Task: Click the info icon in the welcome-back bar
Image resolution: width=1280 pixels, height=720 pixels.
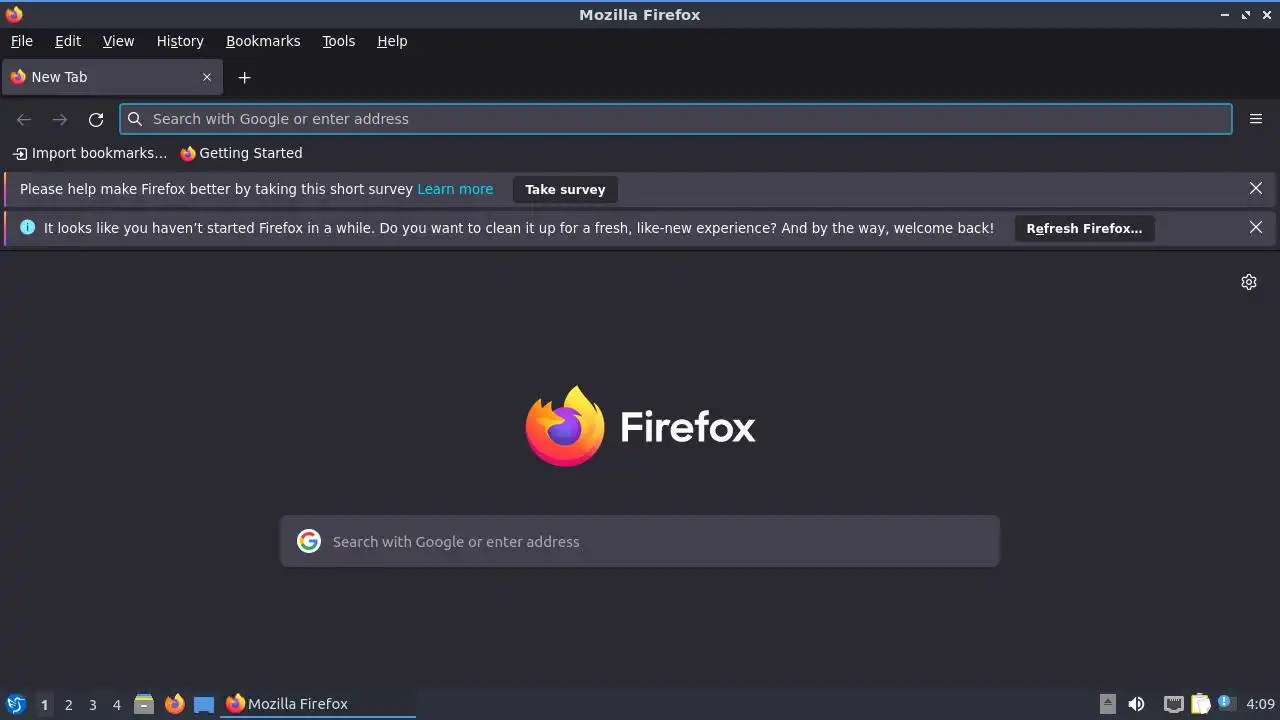Action: click(x=27, y=227)
